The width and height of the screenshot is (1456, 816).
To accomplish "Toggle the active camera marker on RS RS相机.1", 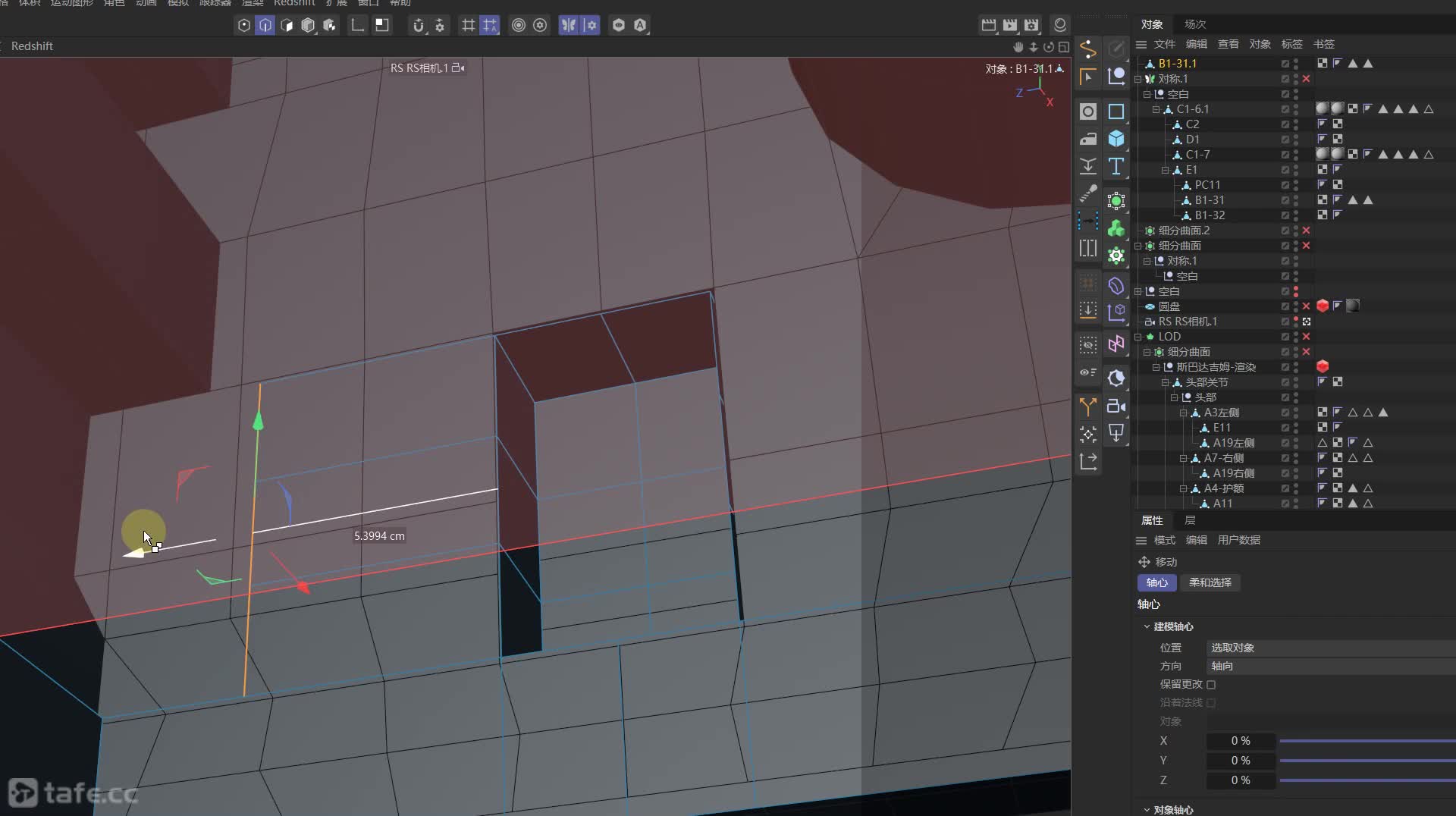I will (1307, 322).
